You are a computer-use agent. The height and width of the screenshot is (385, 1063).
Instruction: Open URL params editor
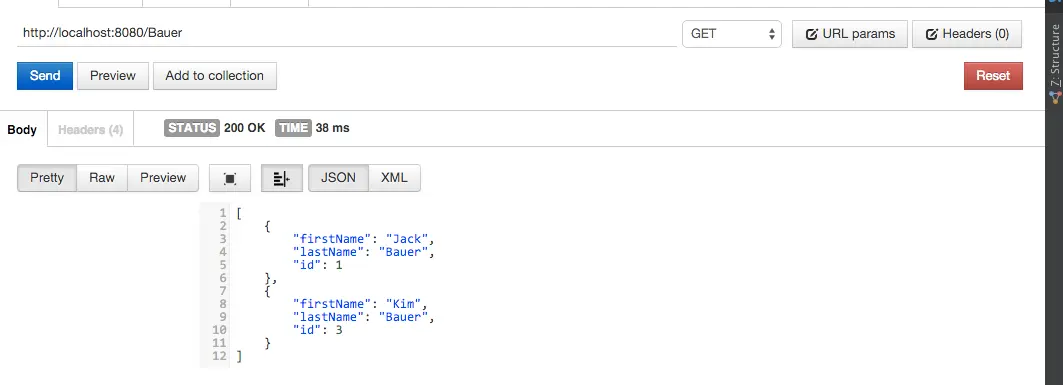(x=849, y=34)
